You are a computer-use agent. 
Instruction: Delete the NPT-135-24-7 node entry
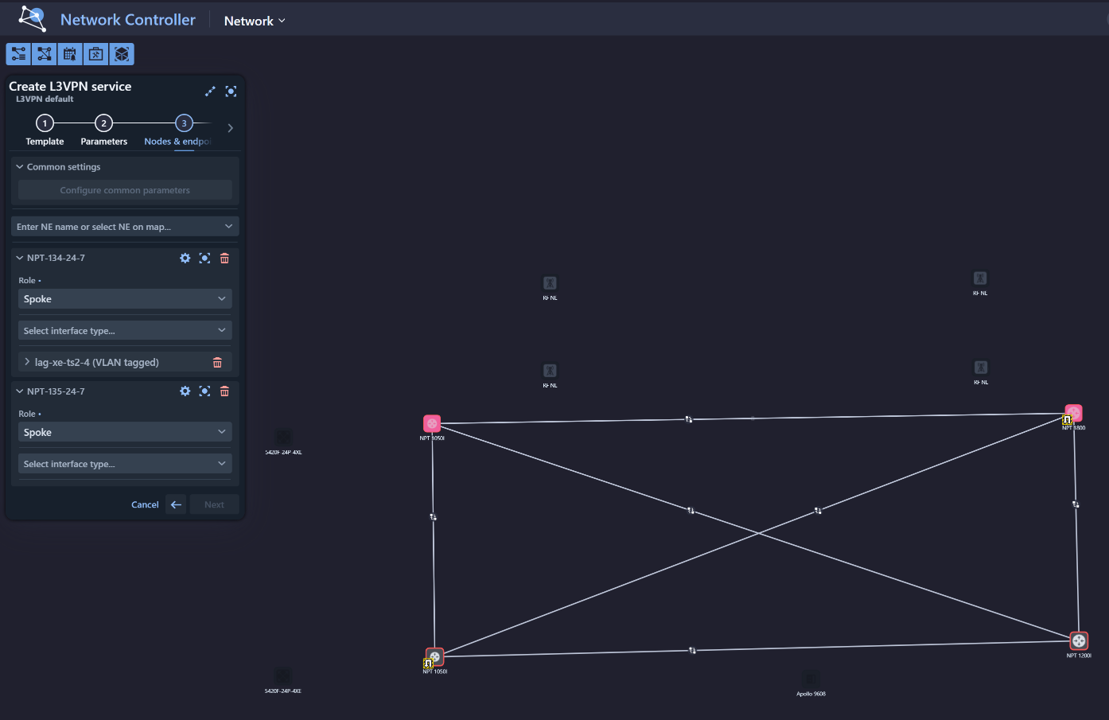tap(224, 391)
